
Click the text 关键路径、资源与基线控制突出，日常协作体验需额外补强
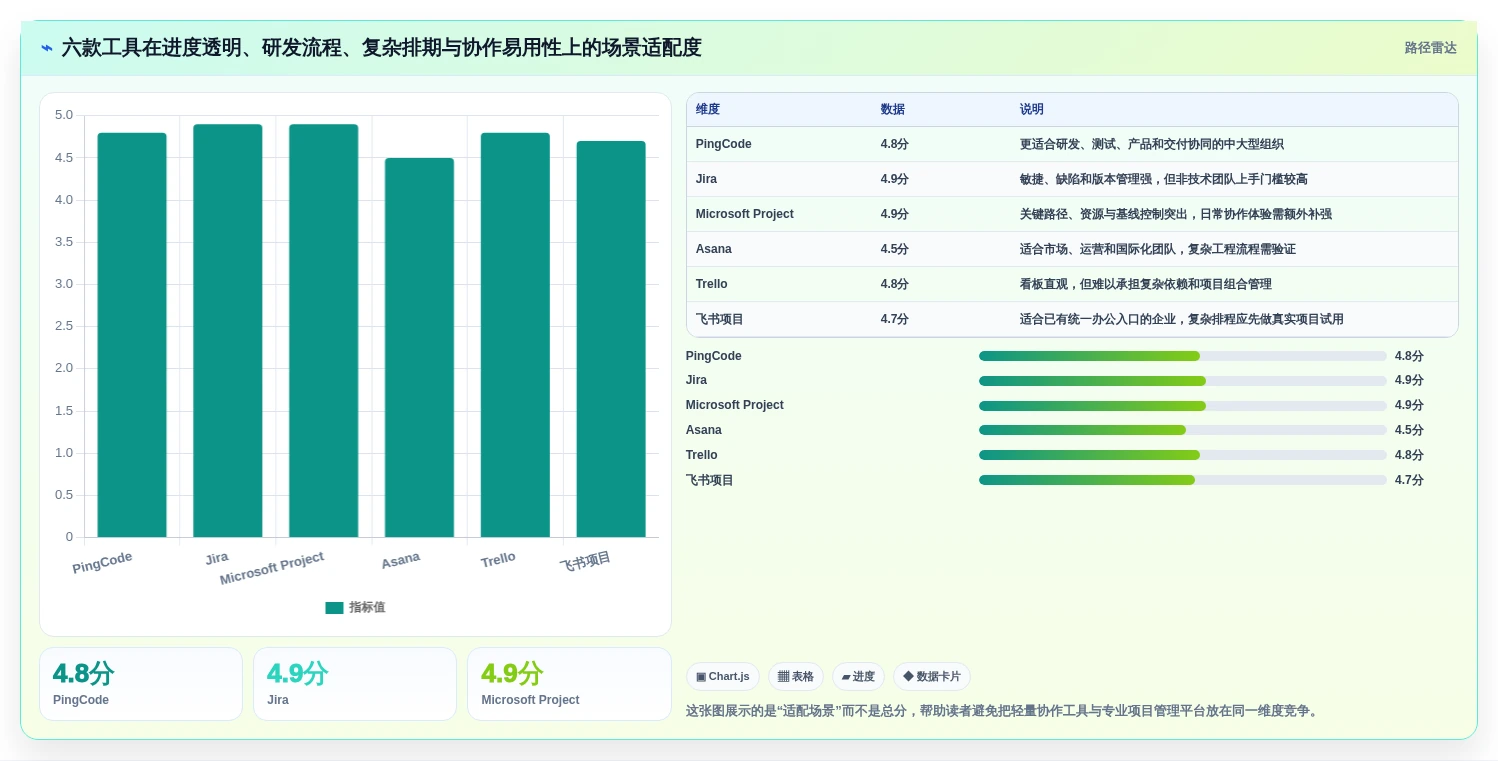[x=1176, y=214]
